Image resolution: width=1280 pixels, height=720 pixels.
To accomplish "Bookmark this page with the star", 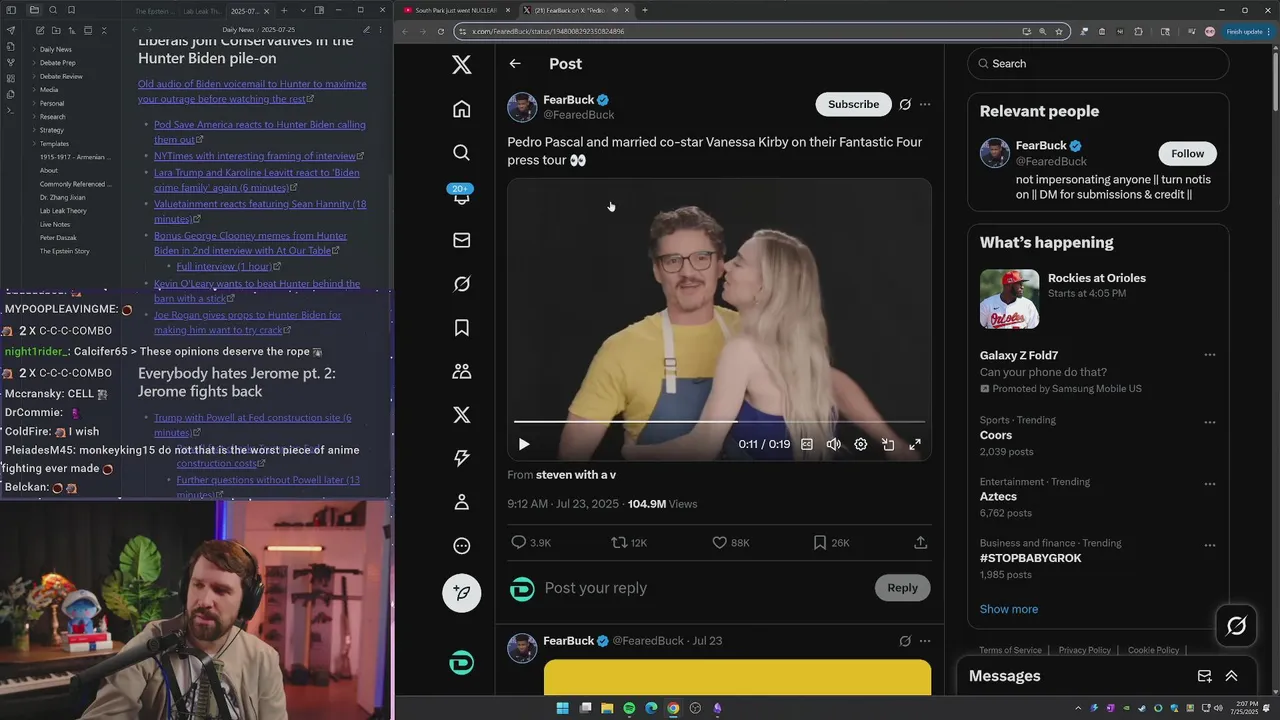I will pos(1059,31).
